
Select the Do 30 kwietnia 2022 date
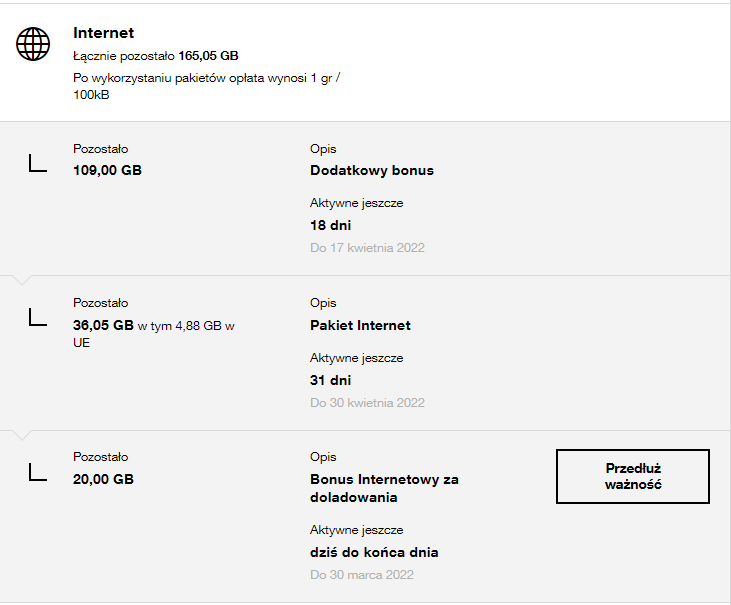pyautogui.click(x=367, y=402)
